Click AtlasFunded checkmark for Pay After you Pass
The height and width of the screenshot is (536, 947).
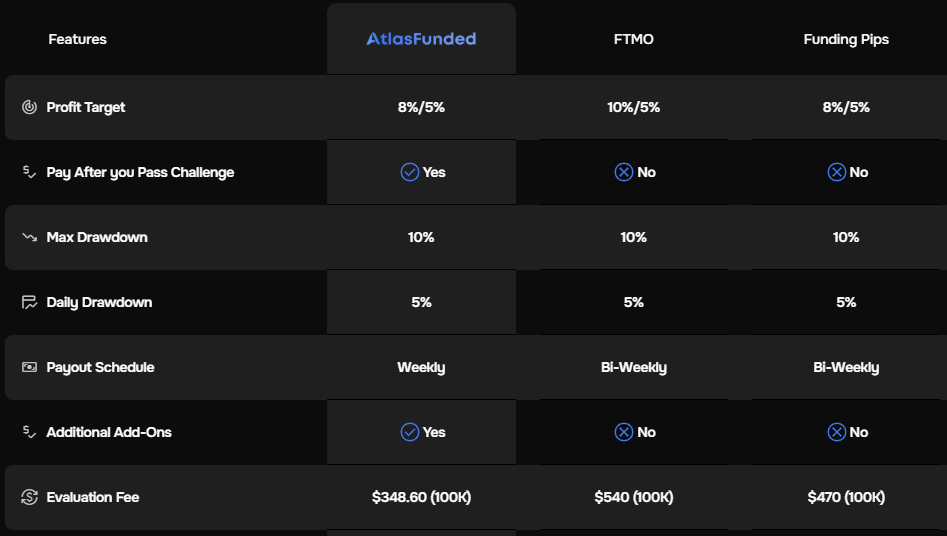pyautogui.click(x=409, y=172)
